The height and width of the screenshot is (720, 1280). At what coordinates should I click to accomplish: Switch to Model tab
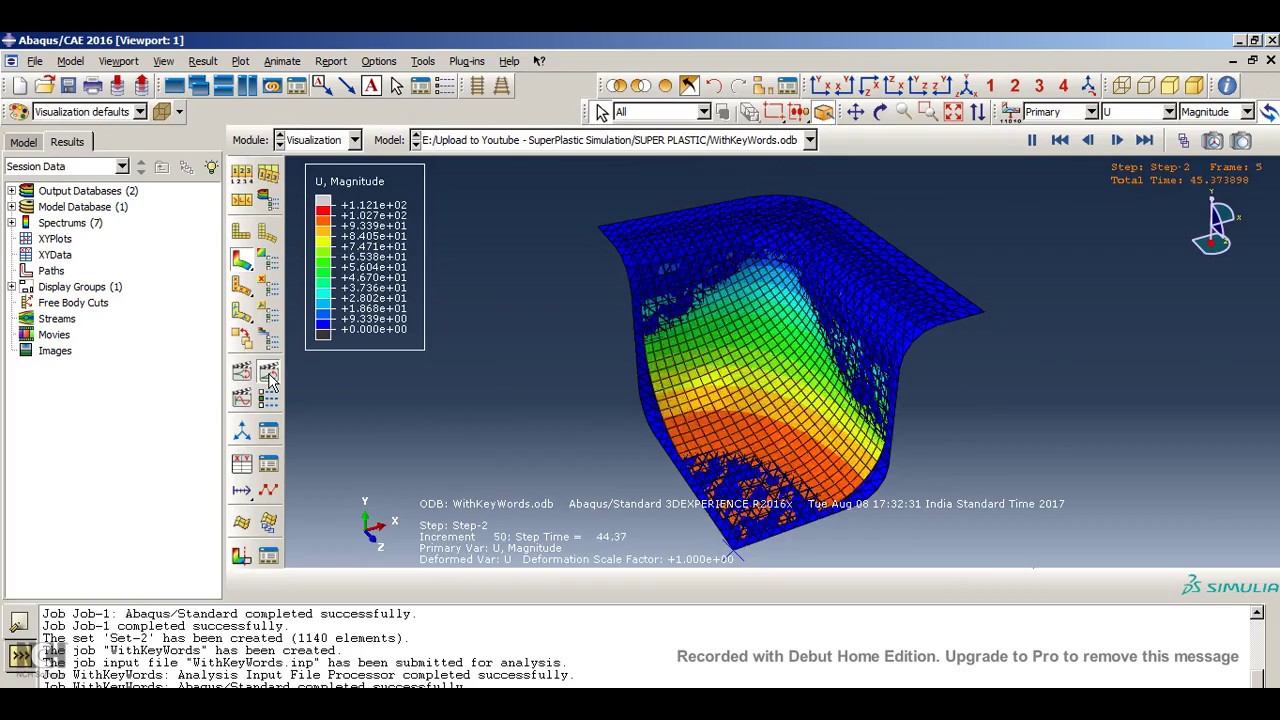[23, 142]
